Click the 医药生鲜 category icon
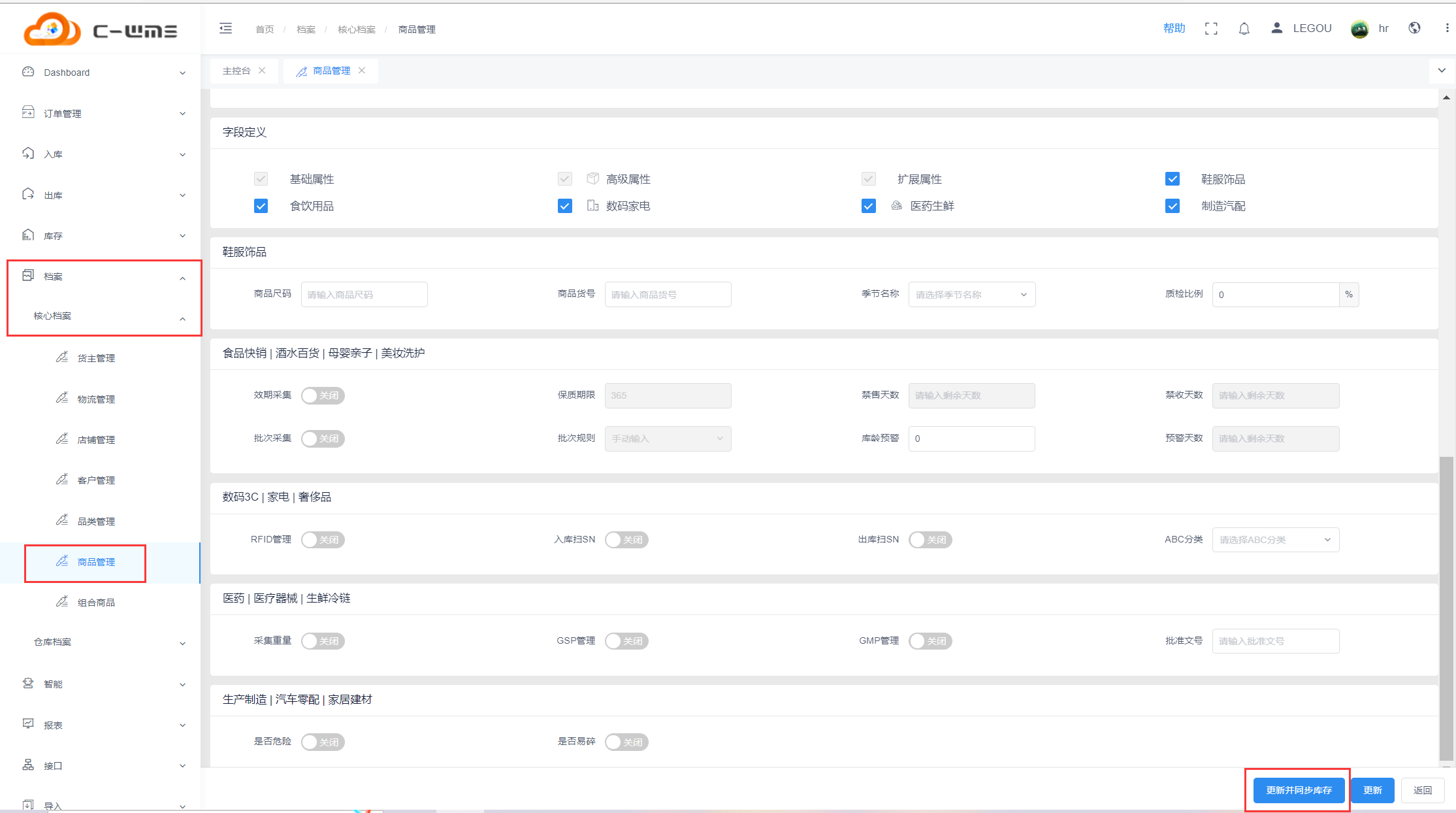Image resolution: width=1456 pixels, height=813 pixels. pyautogui.click(x=897, y=206)
